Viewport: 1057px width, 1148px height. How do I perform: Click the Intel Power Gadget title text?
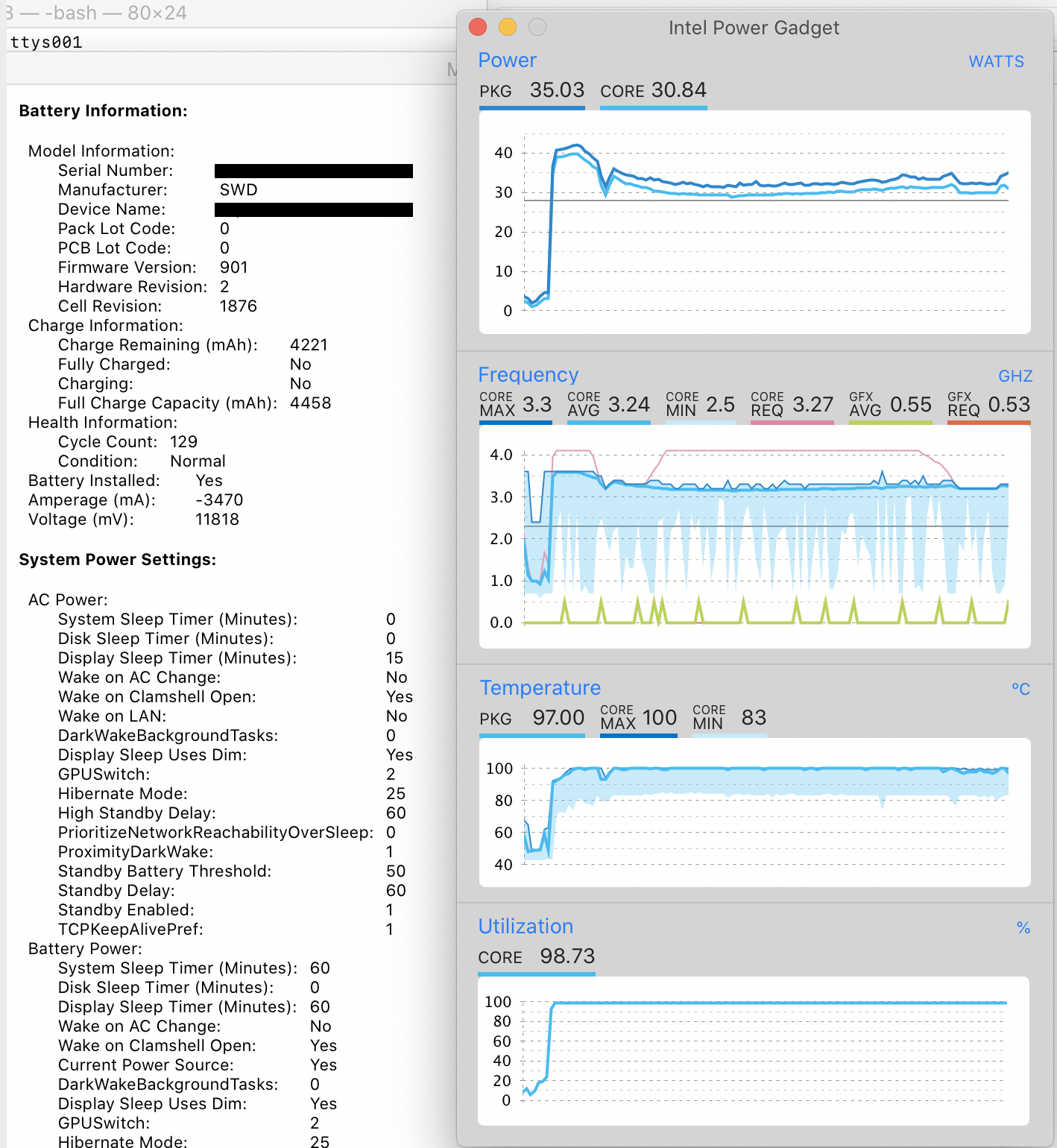tap(754, 28)
